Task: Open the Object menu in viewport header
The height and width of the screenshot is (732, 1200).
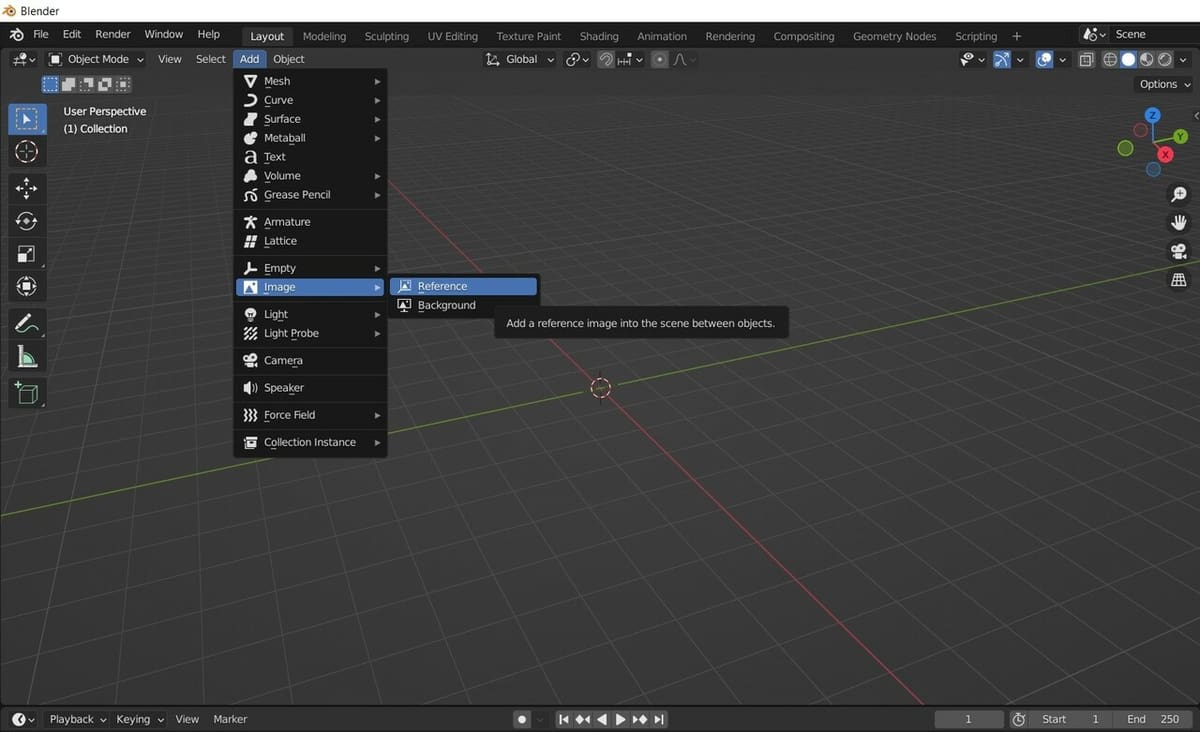Action: [x=289, y=60]
